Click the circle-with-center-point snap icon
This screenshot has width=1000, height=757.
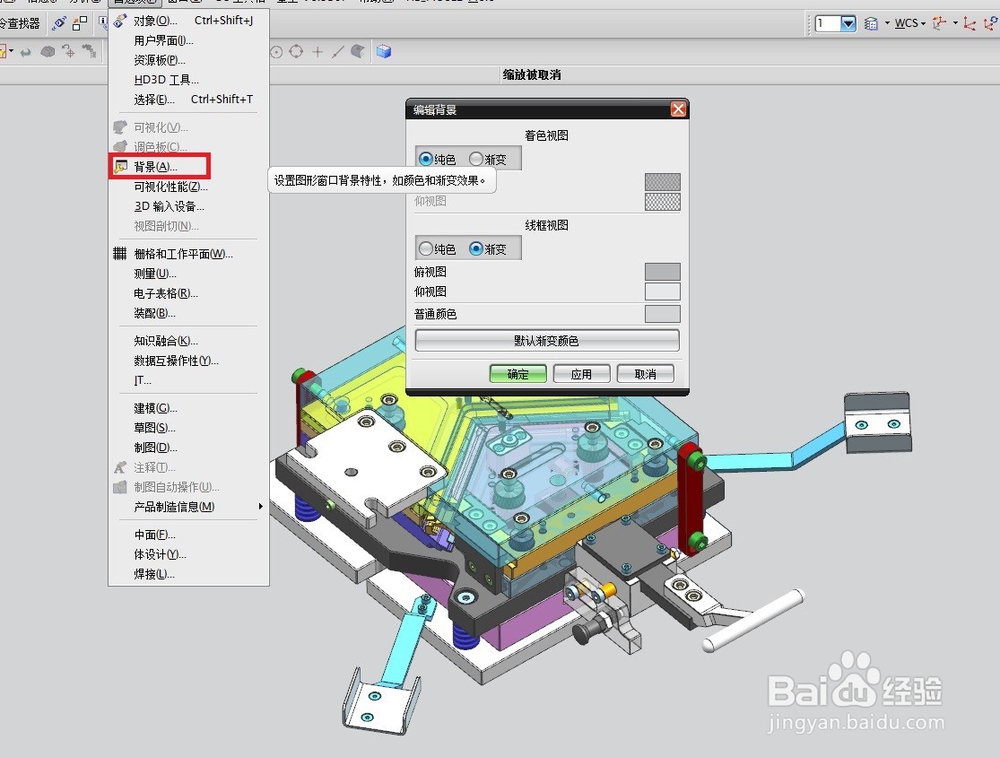(276, 52)
